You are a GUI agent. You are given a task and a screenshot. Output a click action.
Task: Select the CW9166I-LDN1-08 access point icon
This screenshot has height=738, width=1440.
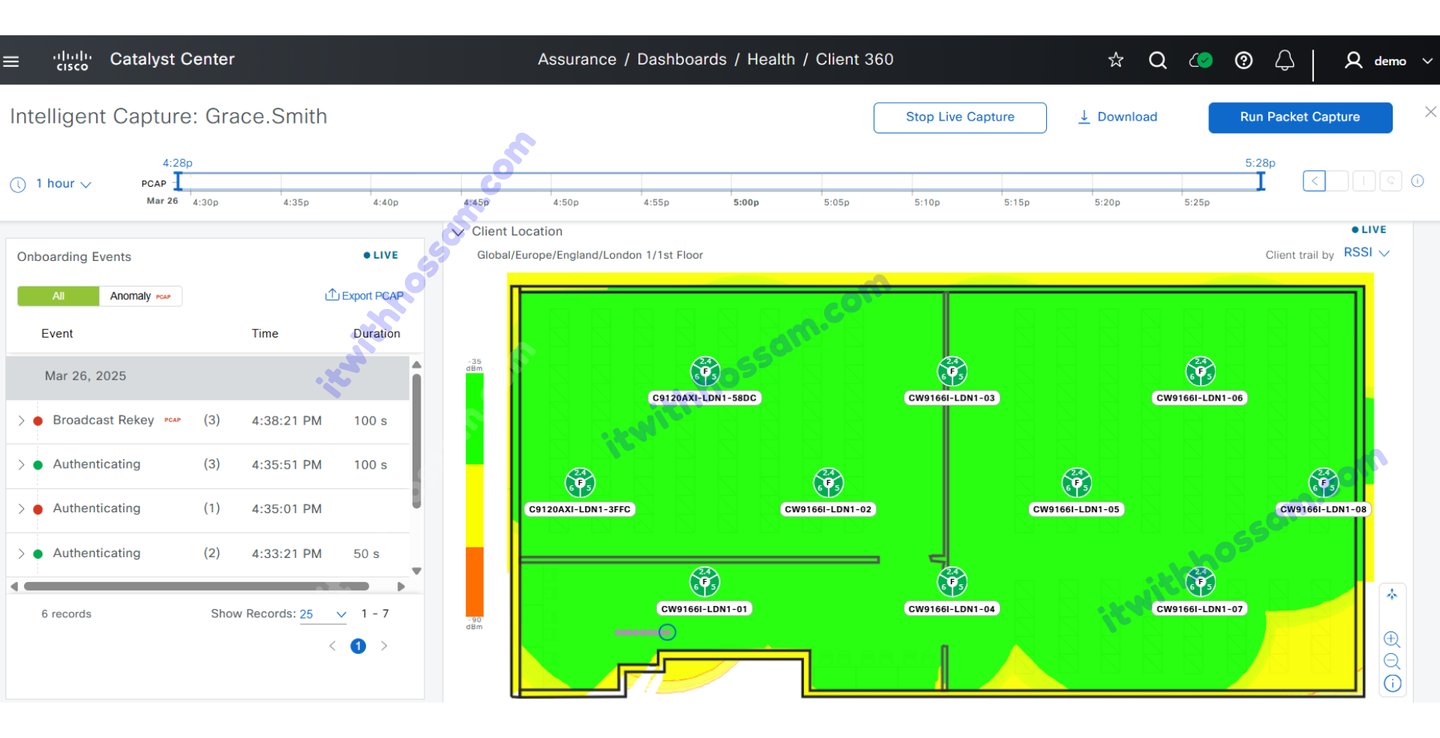[1324, 483]
